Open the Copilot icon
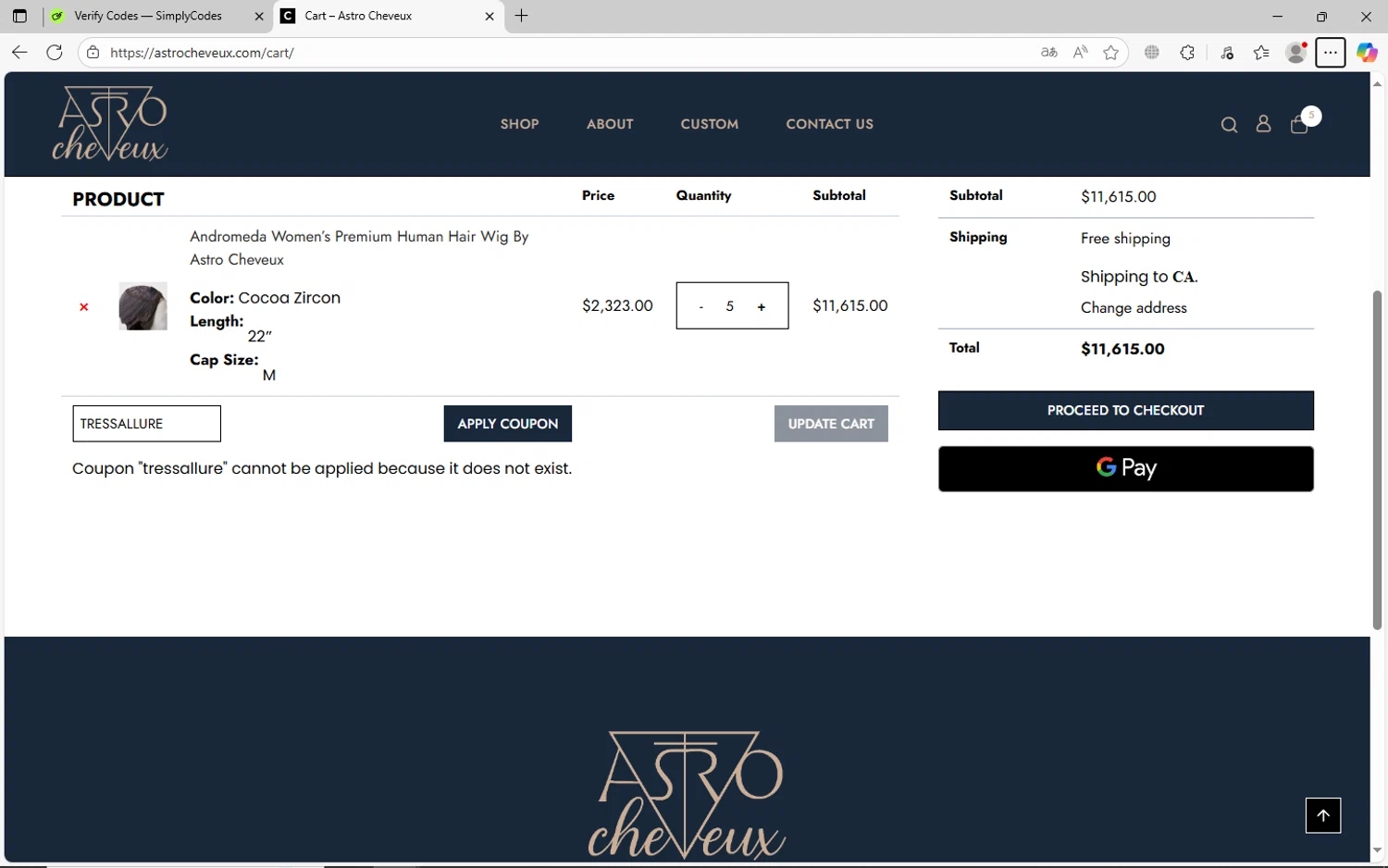1388x868 pixels. pos(1367,53)
